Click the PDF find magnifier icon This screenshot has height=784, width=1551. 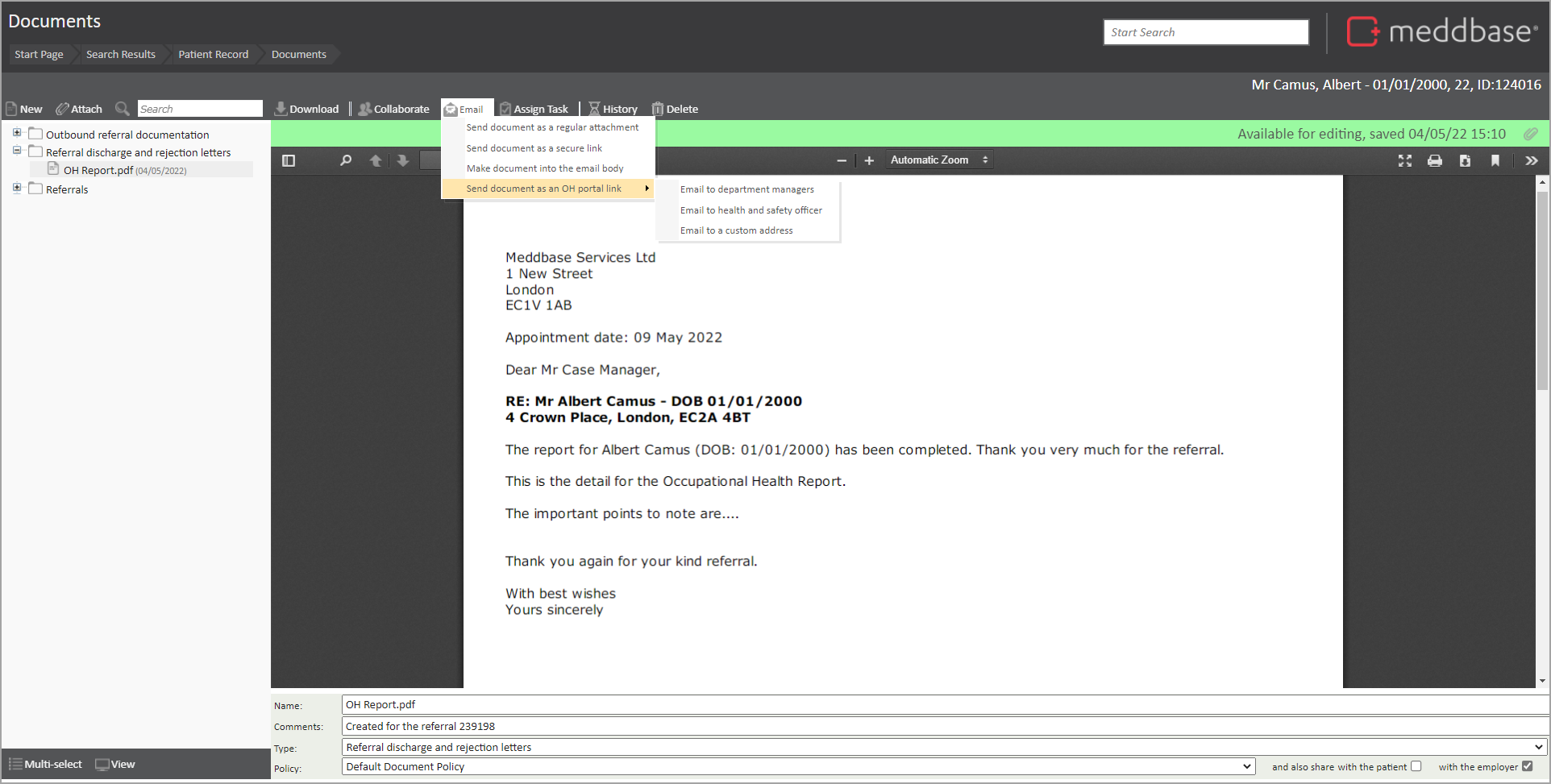click(346, 160)
